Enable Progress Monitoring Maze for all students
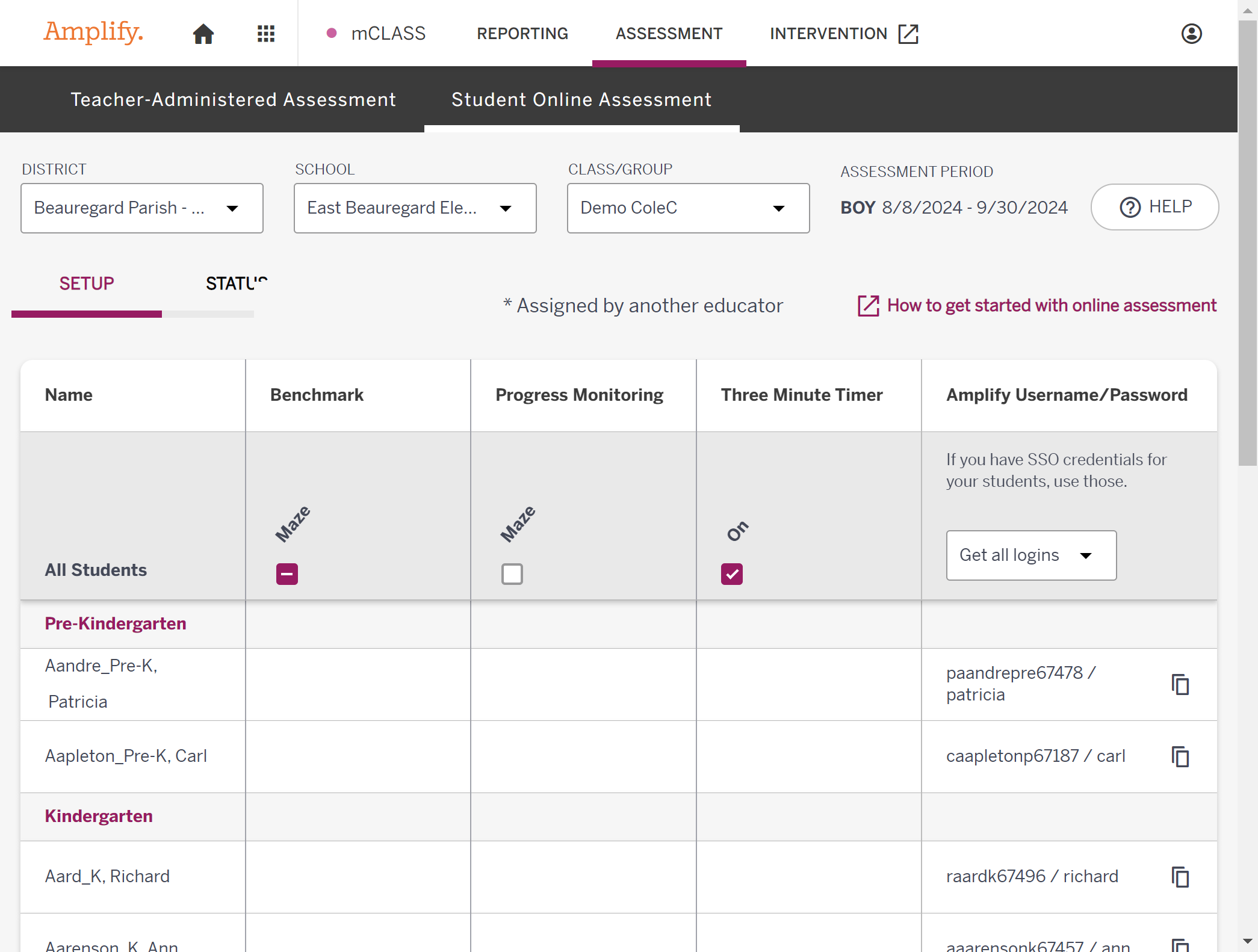The height and width of the screenshot is (952, 1258). [x=512, y=574]
